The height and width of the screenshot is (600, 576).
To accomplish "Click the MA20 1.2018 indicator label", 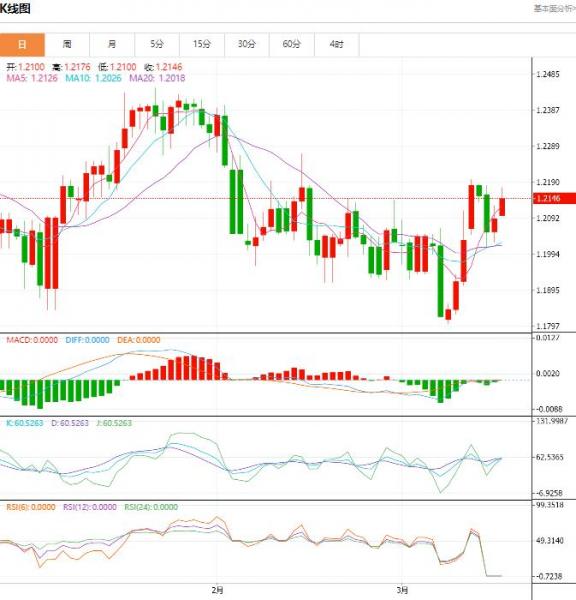I will [x=157, y=78].
